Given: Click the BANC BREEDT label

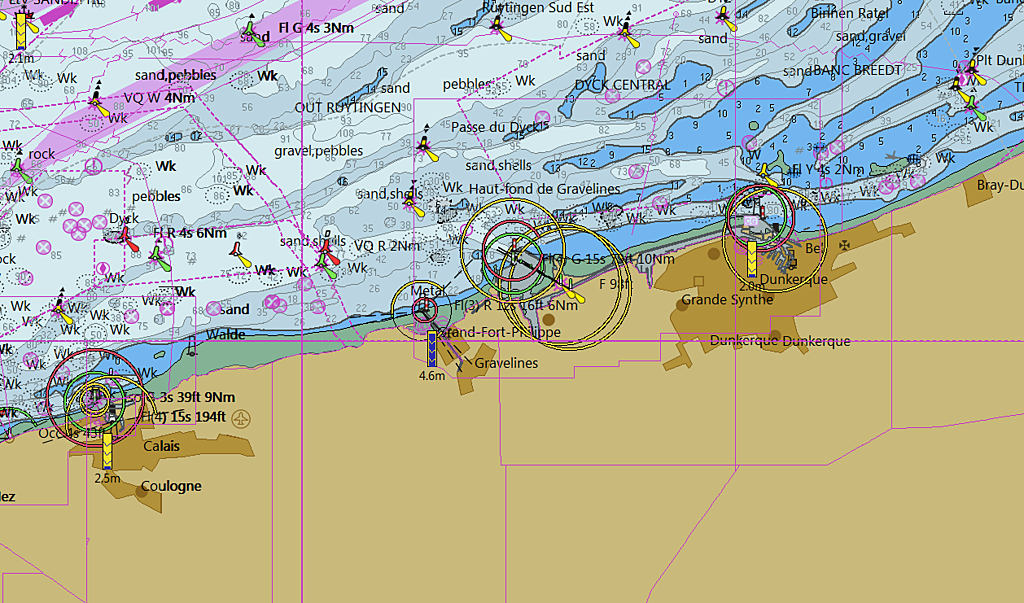Looking at the screenshot, I should [x=857, y=70].
